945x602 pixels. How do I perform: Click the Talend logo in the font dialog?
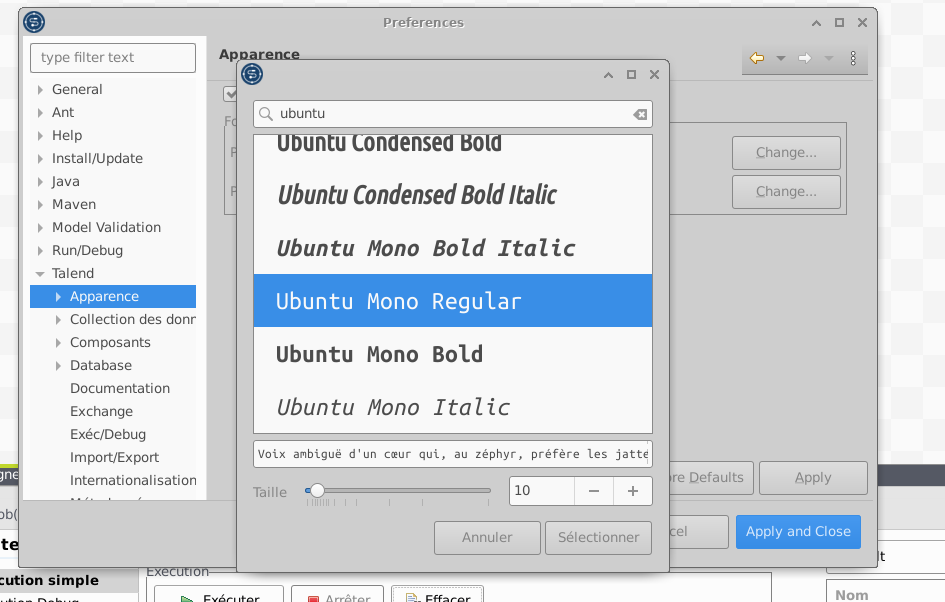pyautogui.click(x=252, y=74)
